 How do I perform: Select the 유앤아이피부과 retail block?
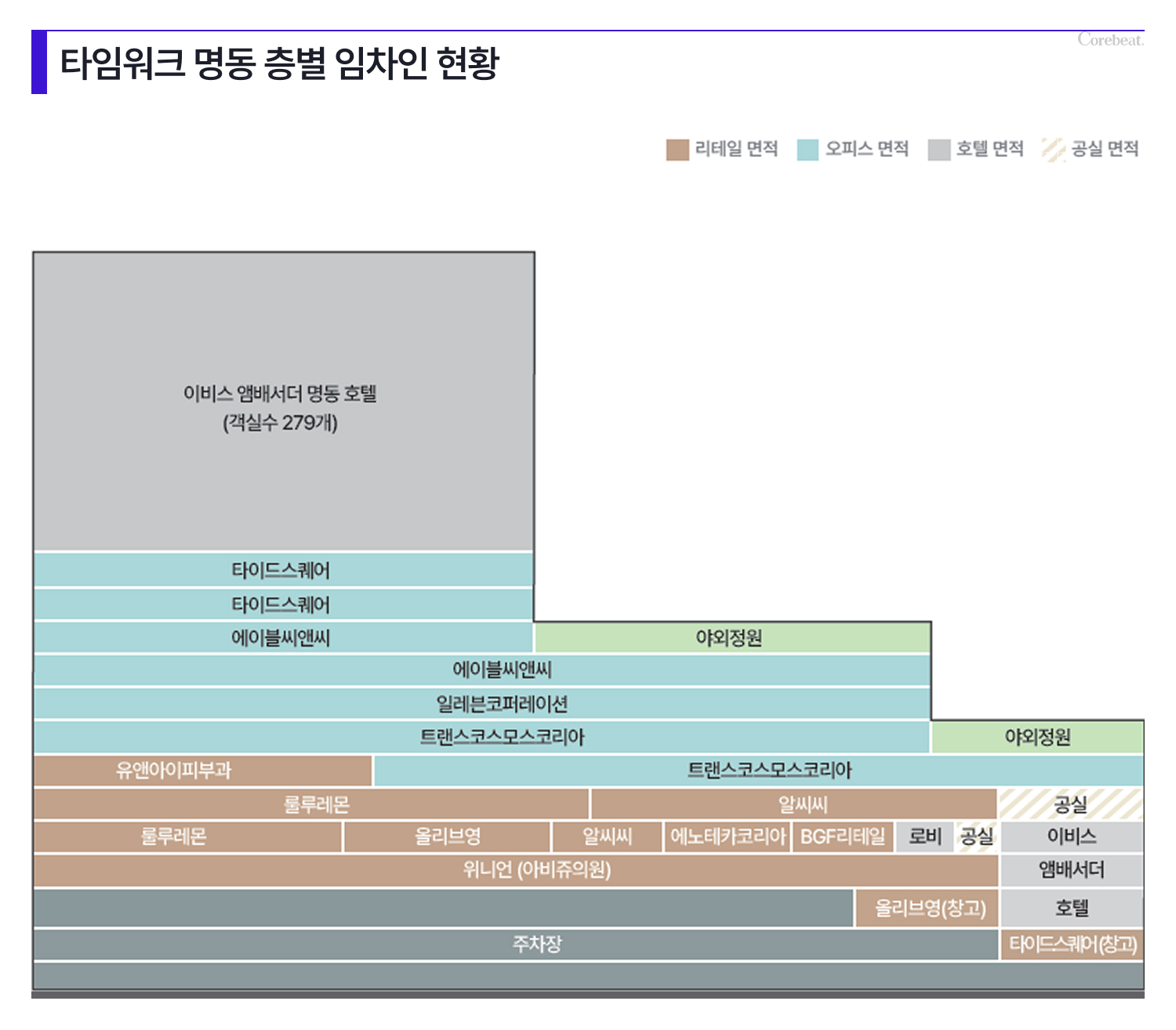click(x=203, y=771)
